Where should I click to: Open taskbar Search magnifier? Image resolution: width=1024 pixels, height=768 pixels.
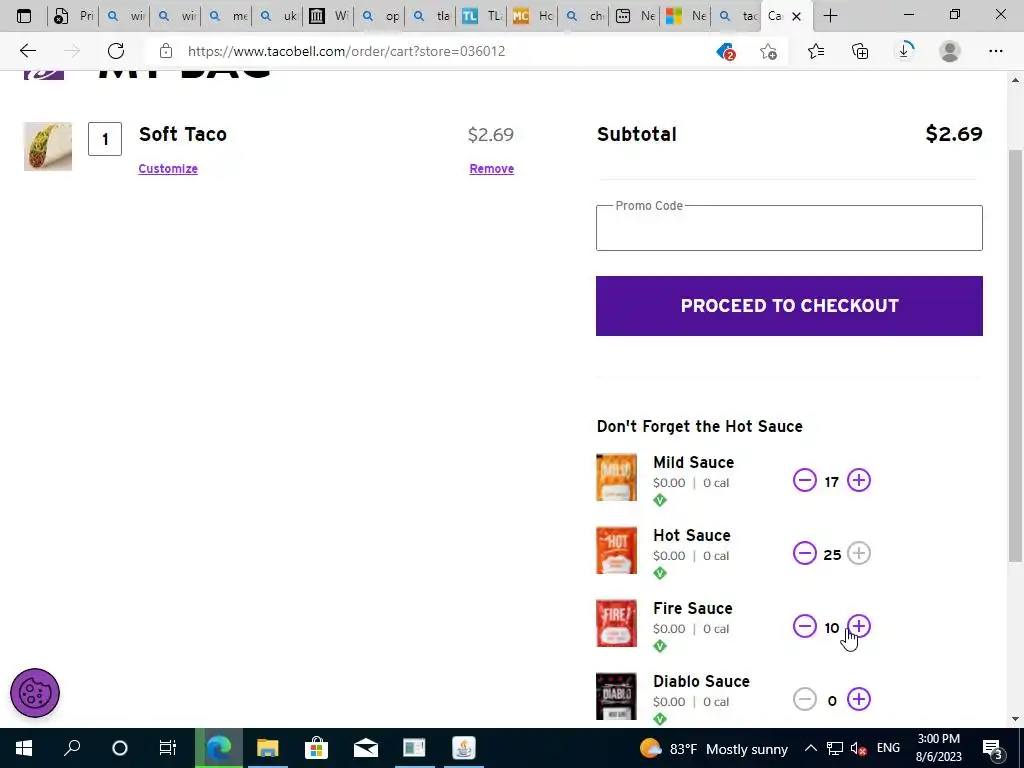point(72,748)
